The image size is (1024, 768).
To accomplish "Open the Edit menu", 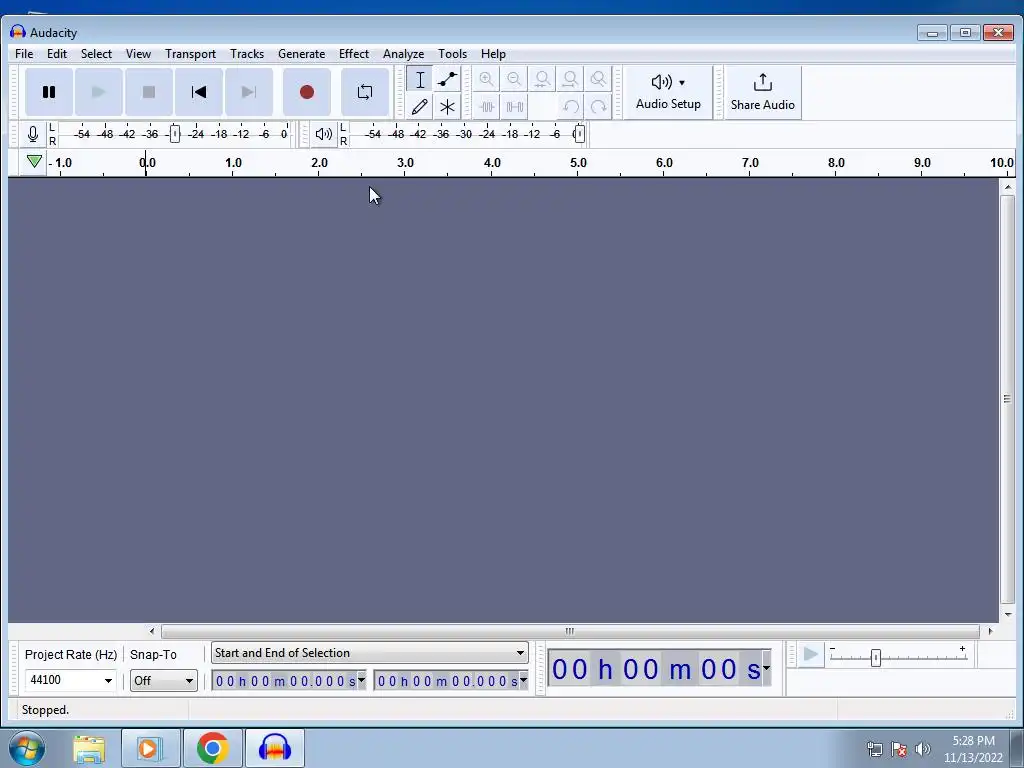I will pyautogui.click(x=57, y=54).
